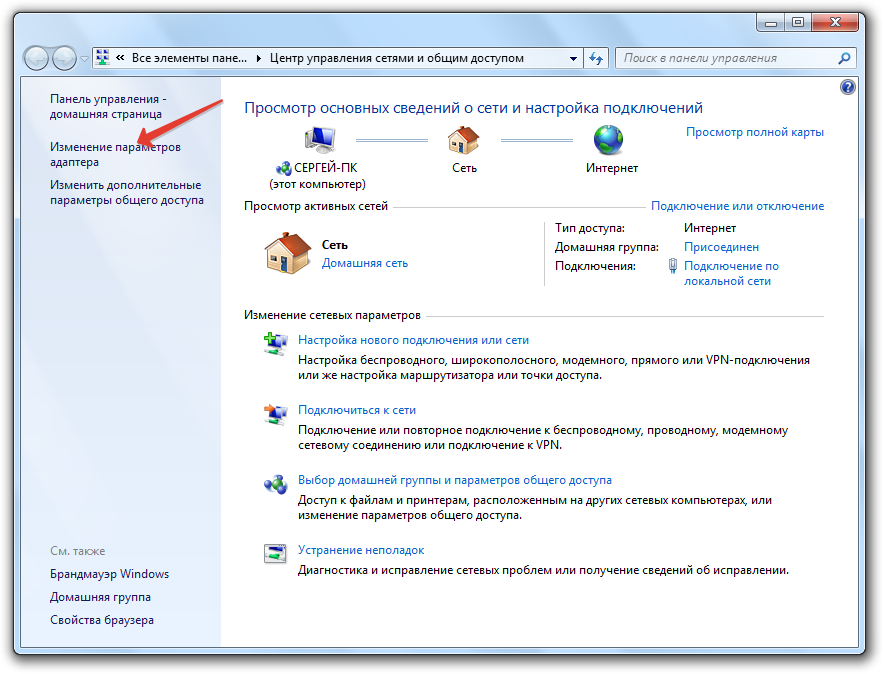Click the Домашняя сеть link
Image resolution: width=884 pixels, height=674 pixels.
click(365, 263)
